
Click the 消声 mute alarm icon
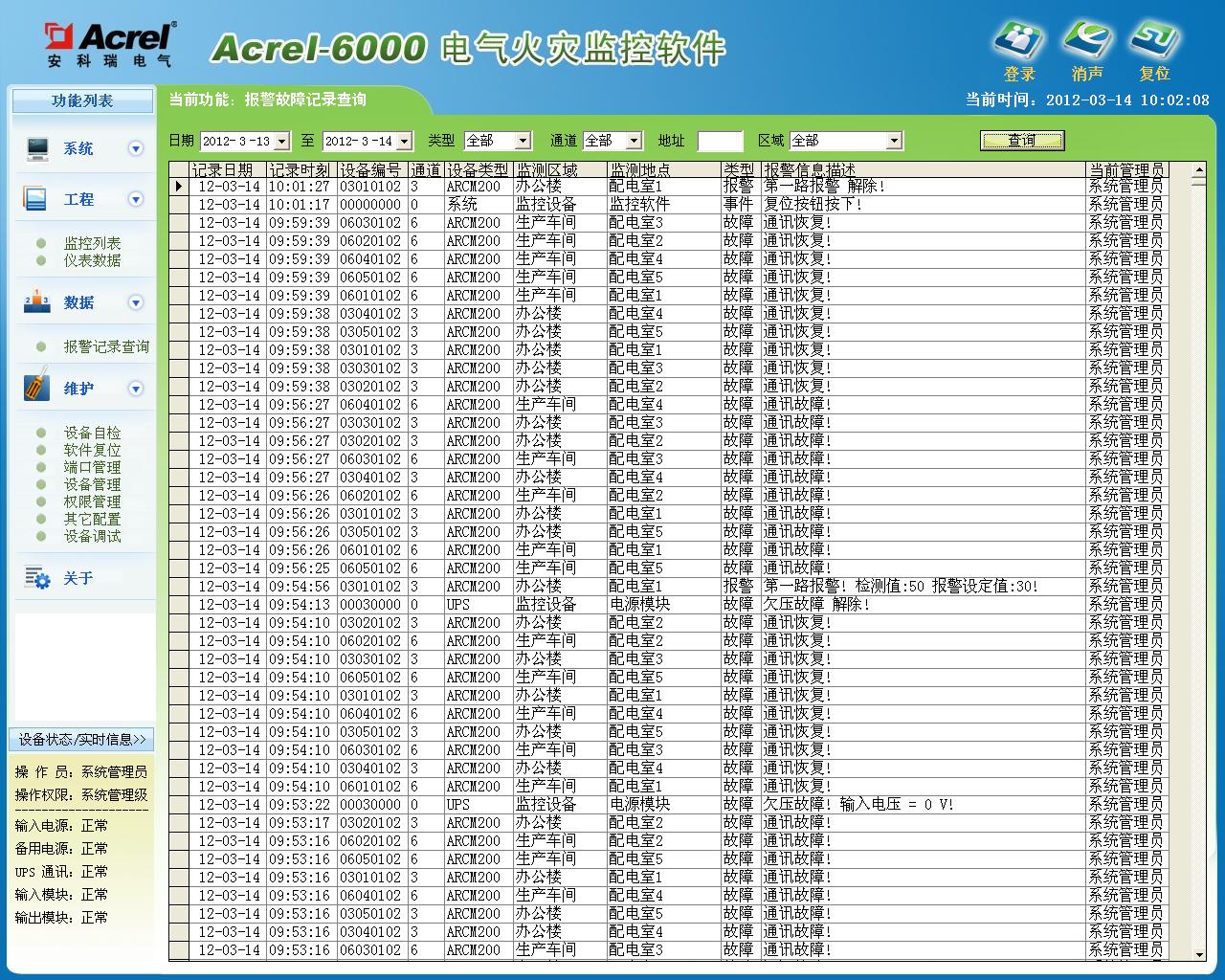pyautogui.click(x=1087, y=43)
